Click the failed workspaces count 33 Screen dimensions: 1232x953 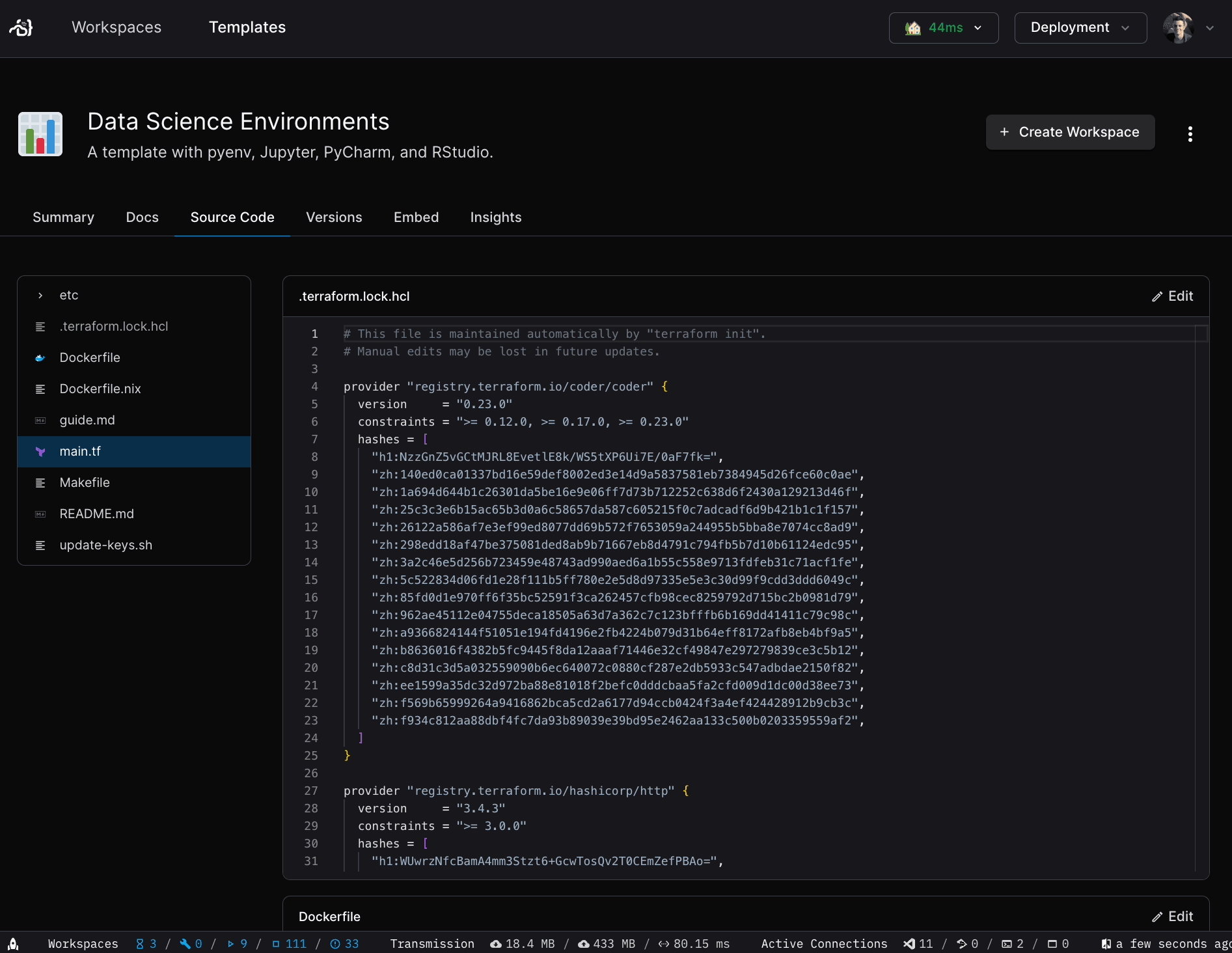344,944
